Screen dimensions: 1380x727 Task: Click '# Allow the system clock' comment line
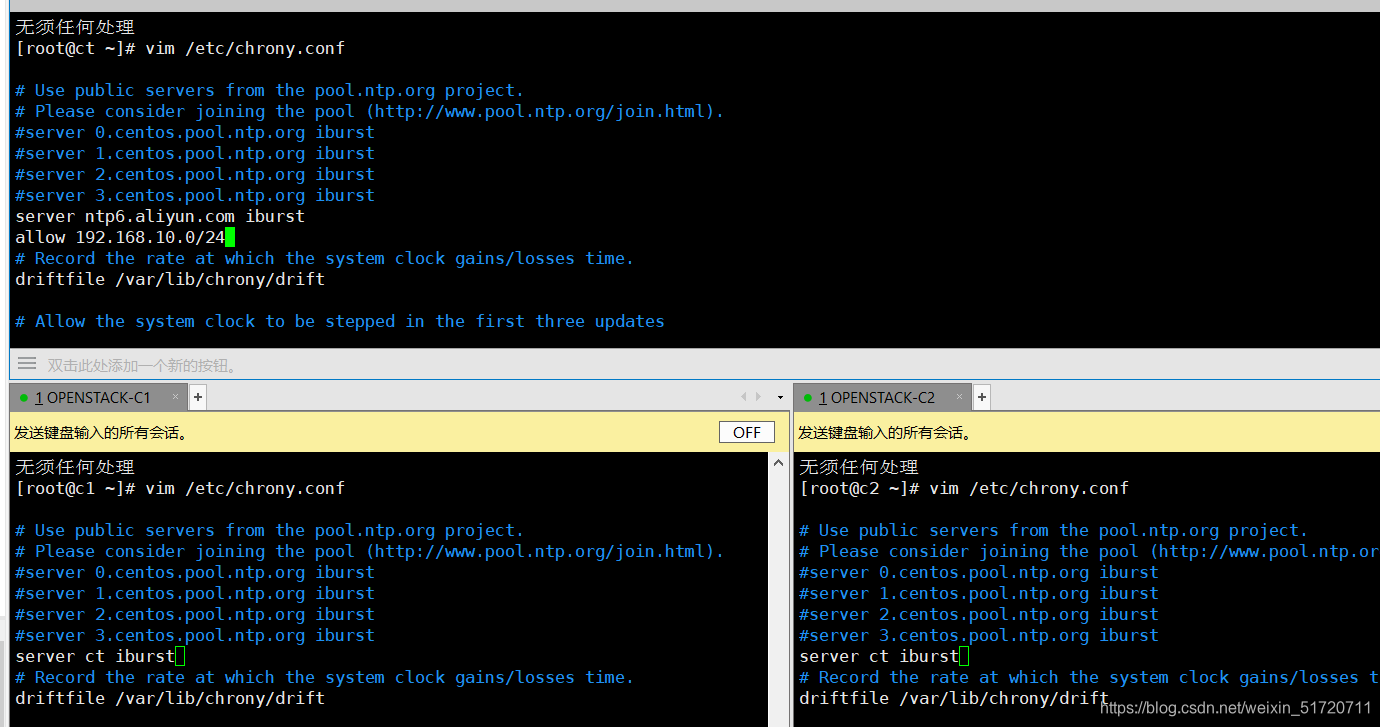(x=340, y=321)
